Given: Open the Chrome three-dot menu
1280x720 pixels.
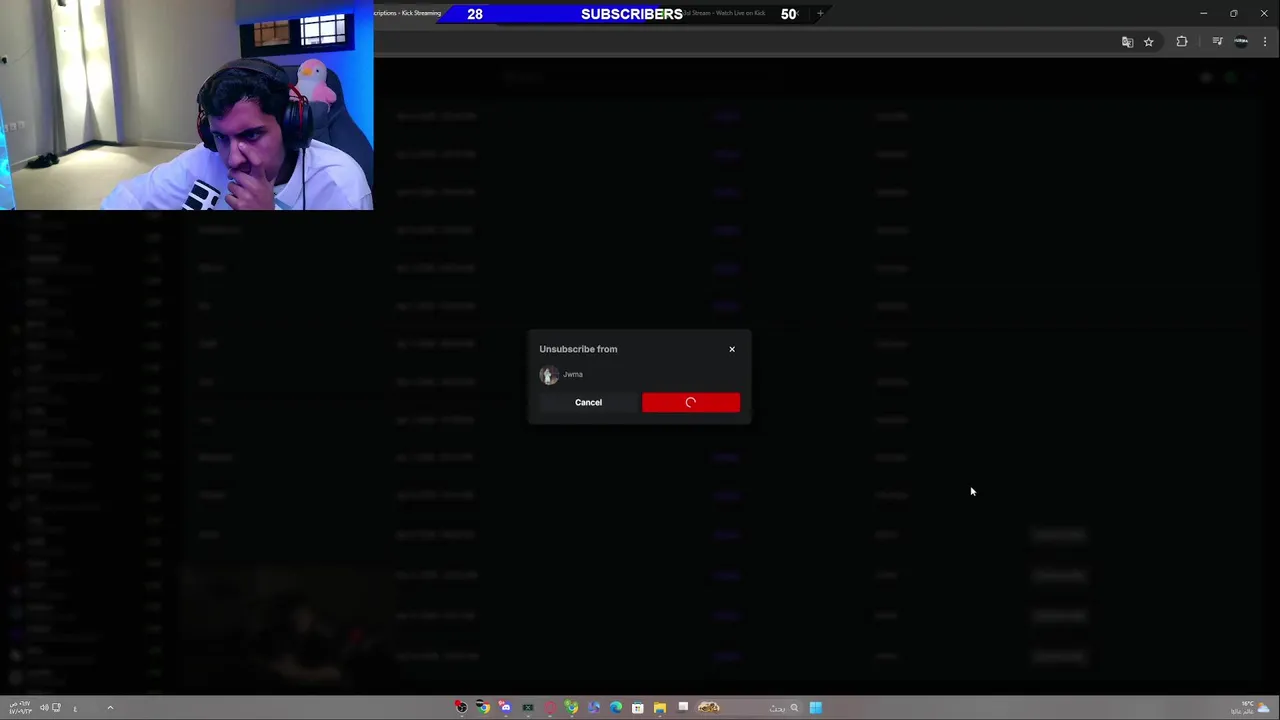Looking at the screenshot, I should [1265, 42].
